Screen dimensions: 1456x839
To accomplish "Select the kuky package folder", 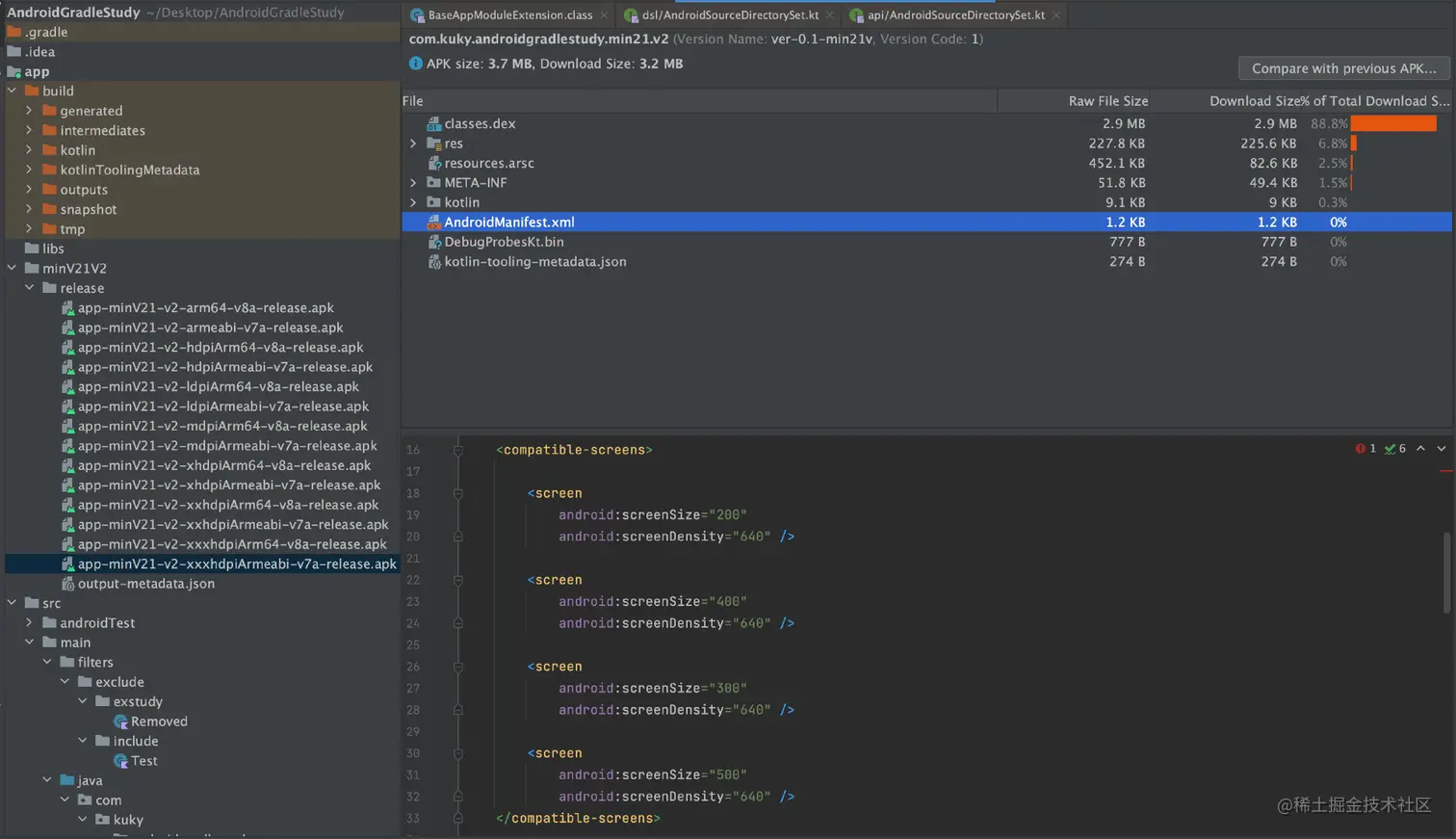I will point(128,820).
